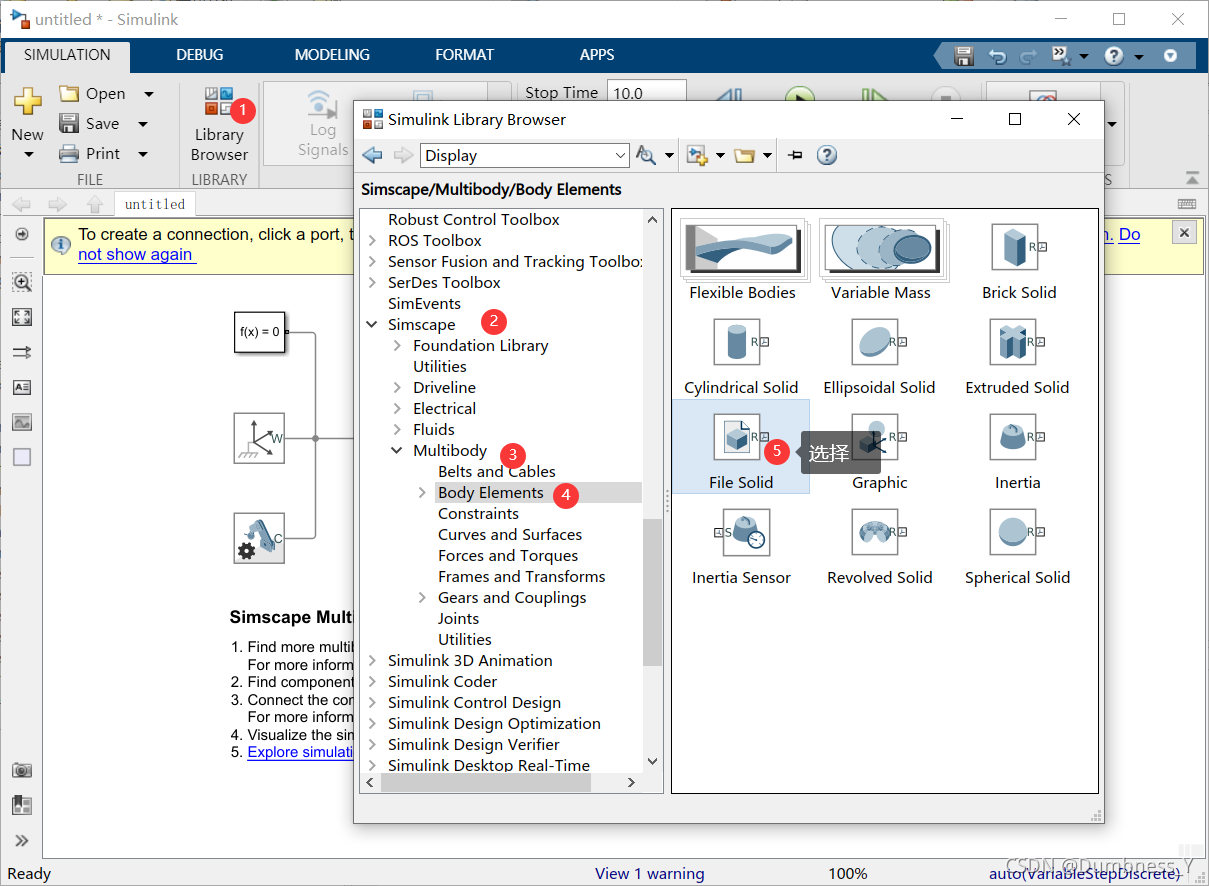1209x886 pixels.
Task: Switch to the DEBUG tab
Action: coord(200,55)
